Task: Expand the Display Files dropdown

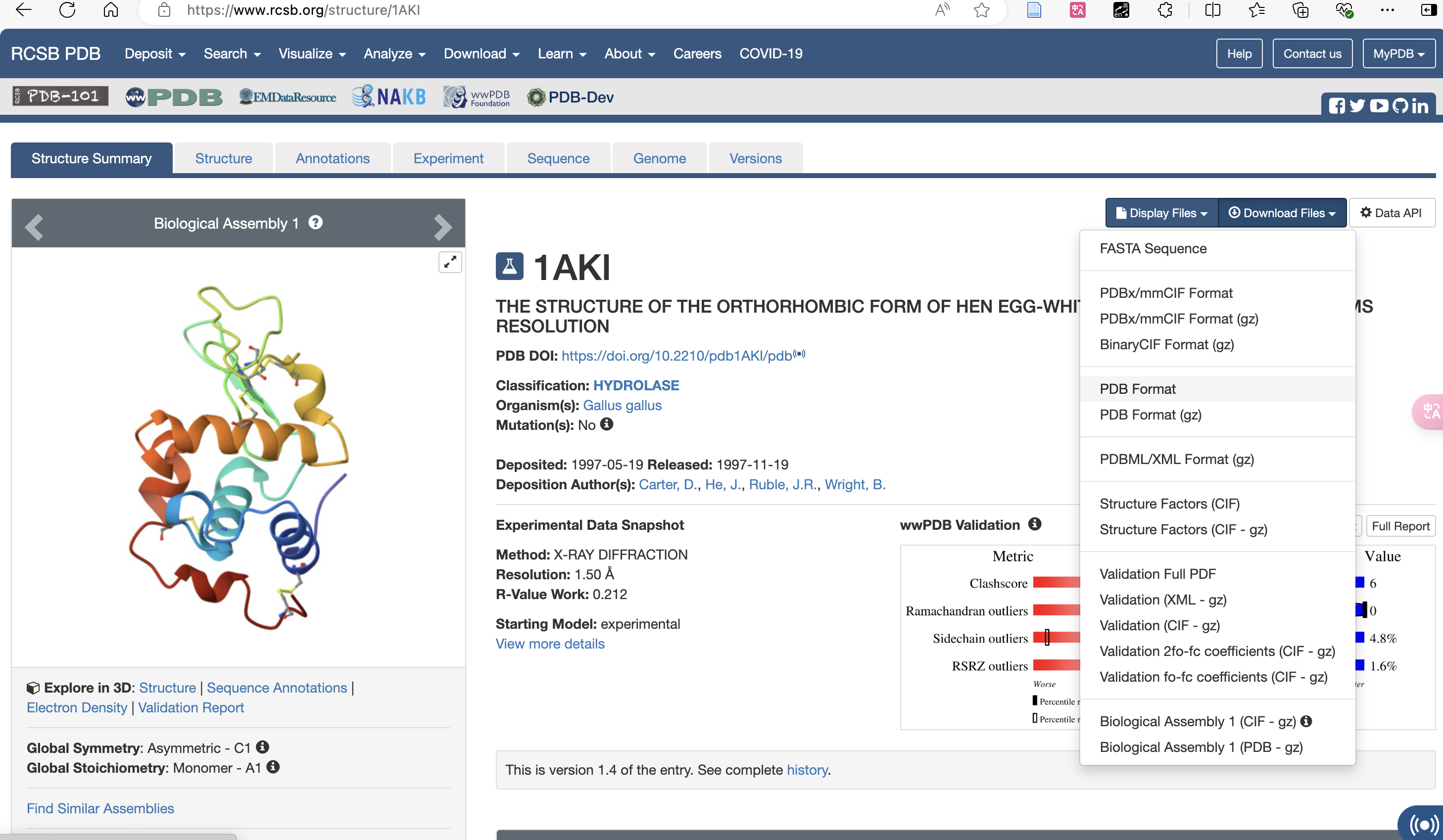Action: tap(1162, 213)
